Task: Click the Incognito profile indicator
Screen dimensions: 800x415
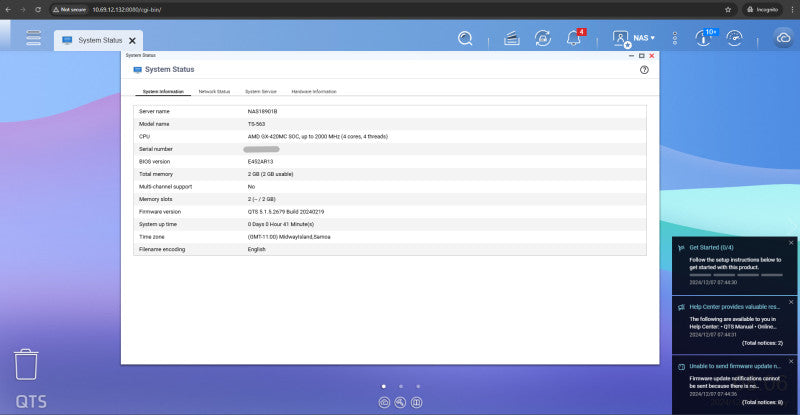Action: point(763,9)
